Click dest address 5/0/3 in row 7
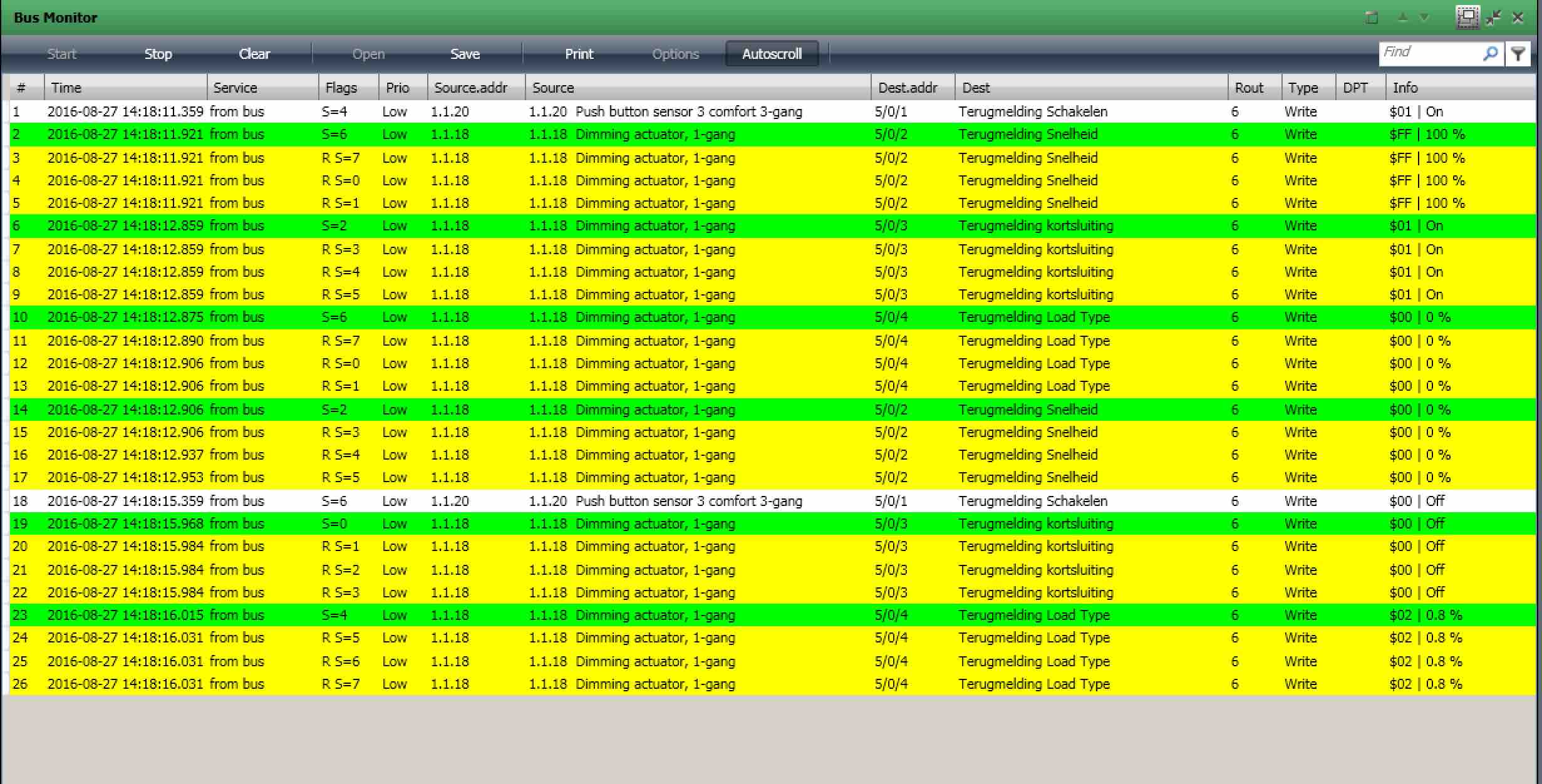Viewport: 1542px width, 784px height. pyautogui.click(x=891, y=249)
